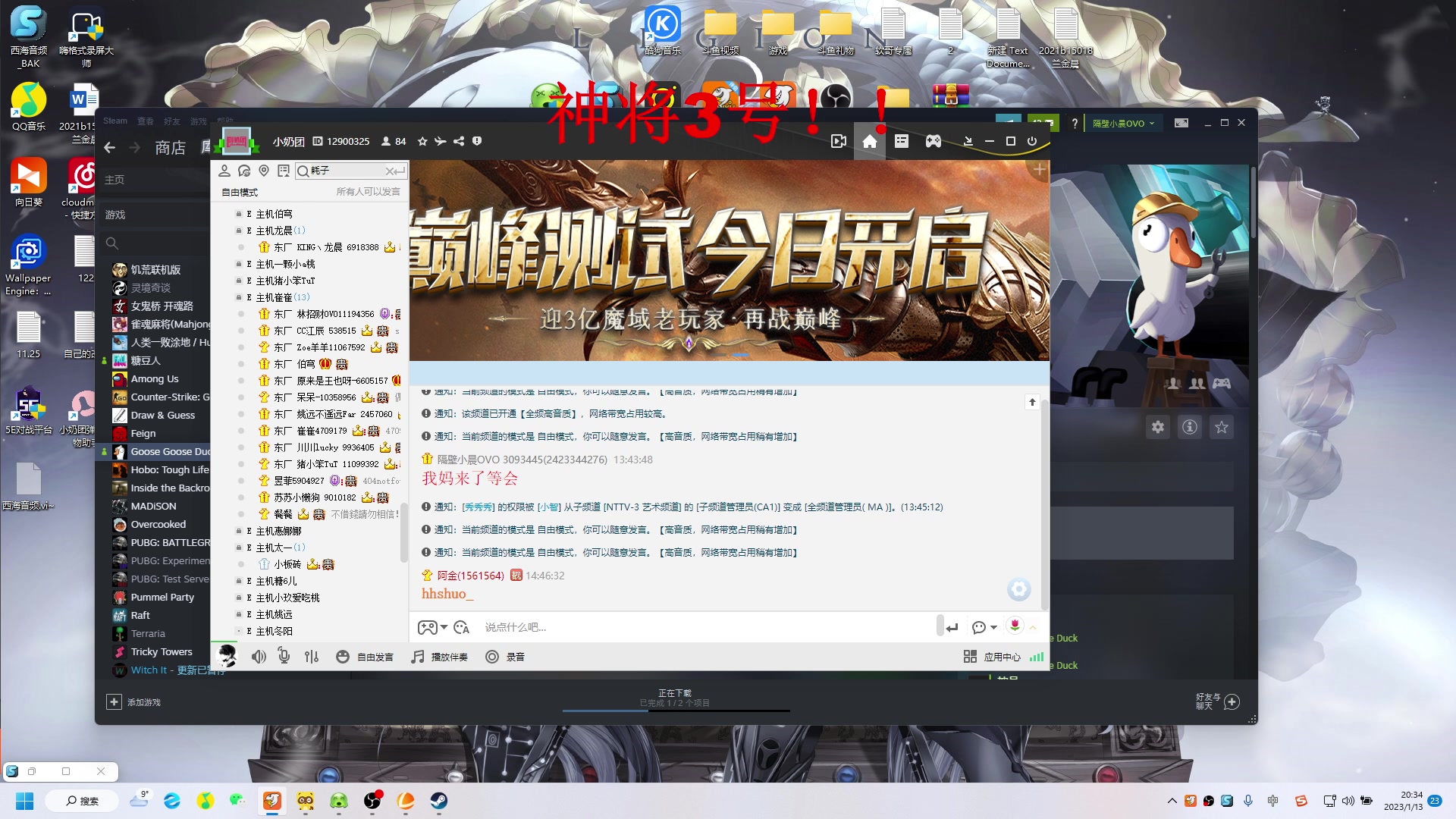Open the YY channel template list icon

901,141
